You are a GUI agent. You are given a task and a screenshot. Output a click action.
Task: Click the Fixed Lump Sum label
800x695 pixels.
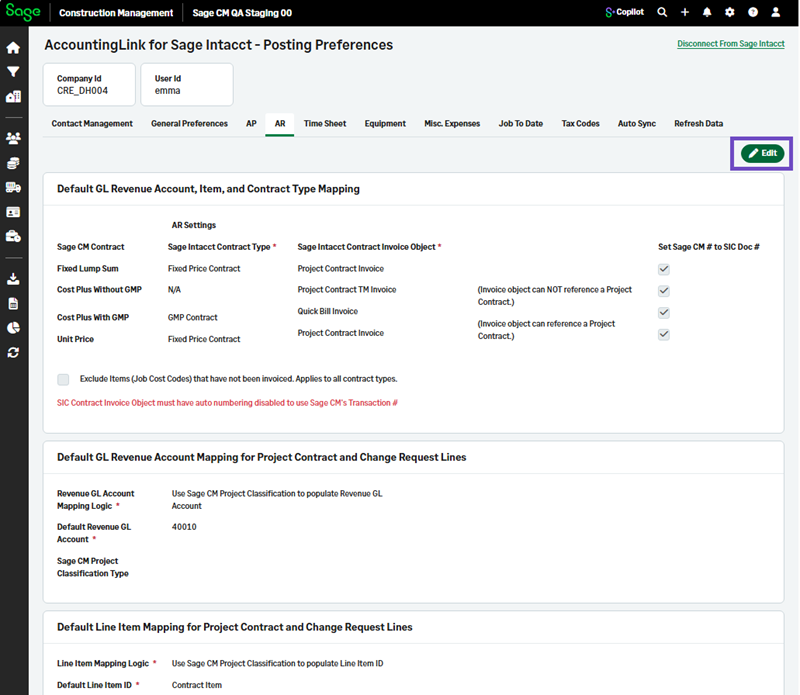(x=88, y=268)
